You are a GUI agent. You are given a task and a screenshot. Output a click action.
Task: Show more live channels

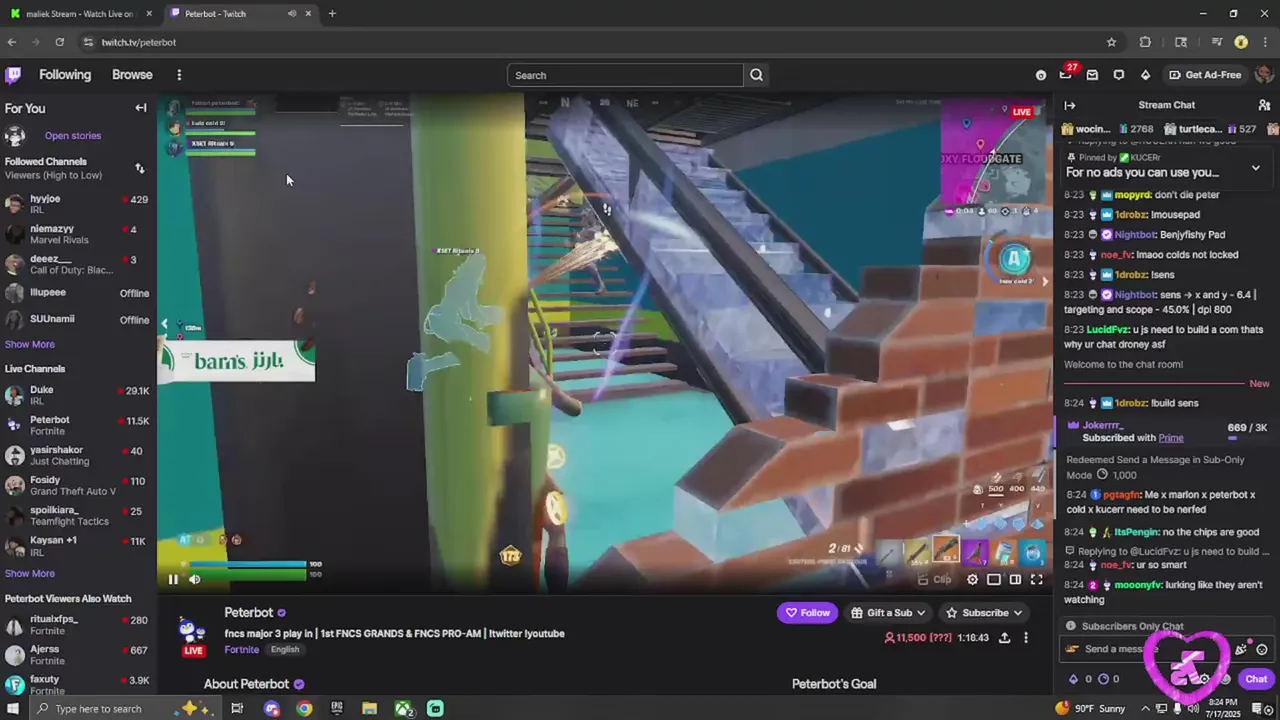click(x=30, y=573)
